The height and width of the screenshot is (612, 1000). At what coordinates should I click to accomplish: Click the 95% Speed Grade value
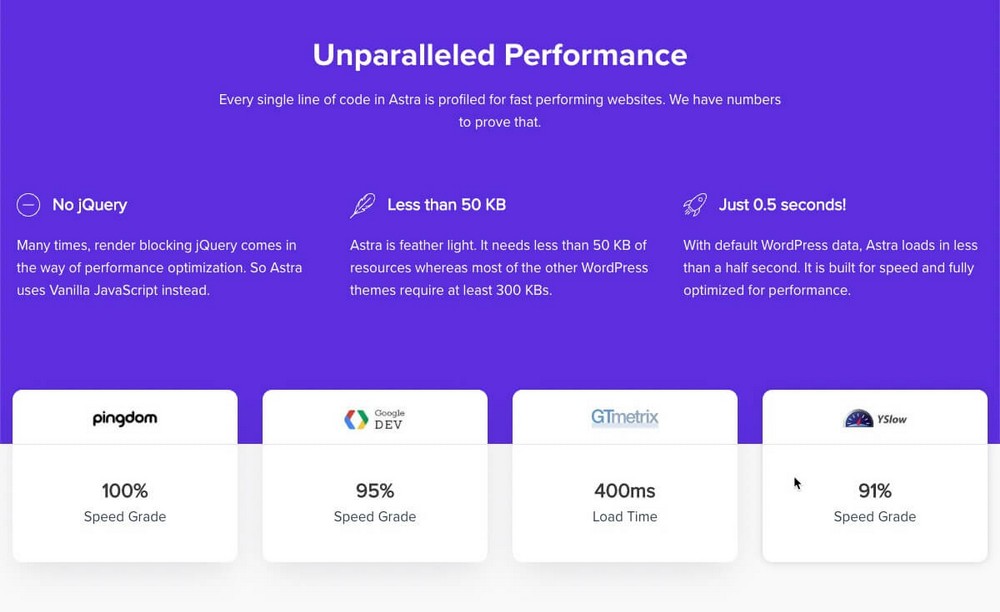(x=375, y=491)
